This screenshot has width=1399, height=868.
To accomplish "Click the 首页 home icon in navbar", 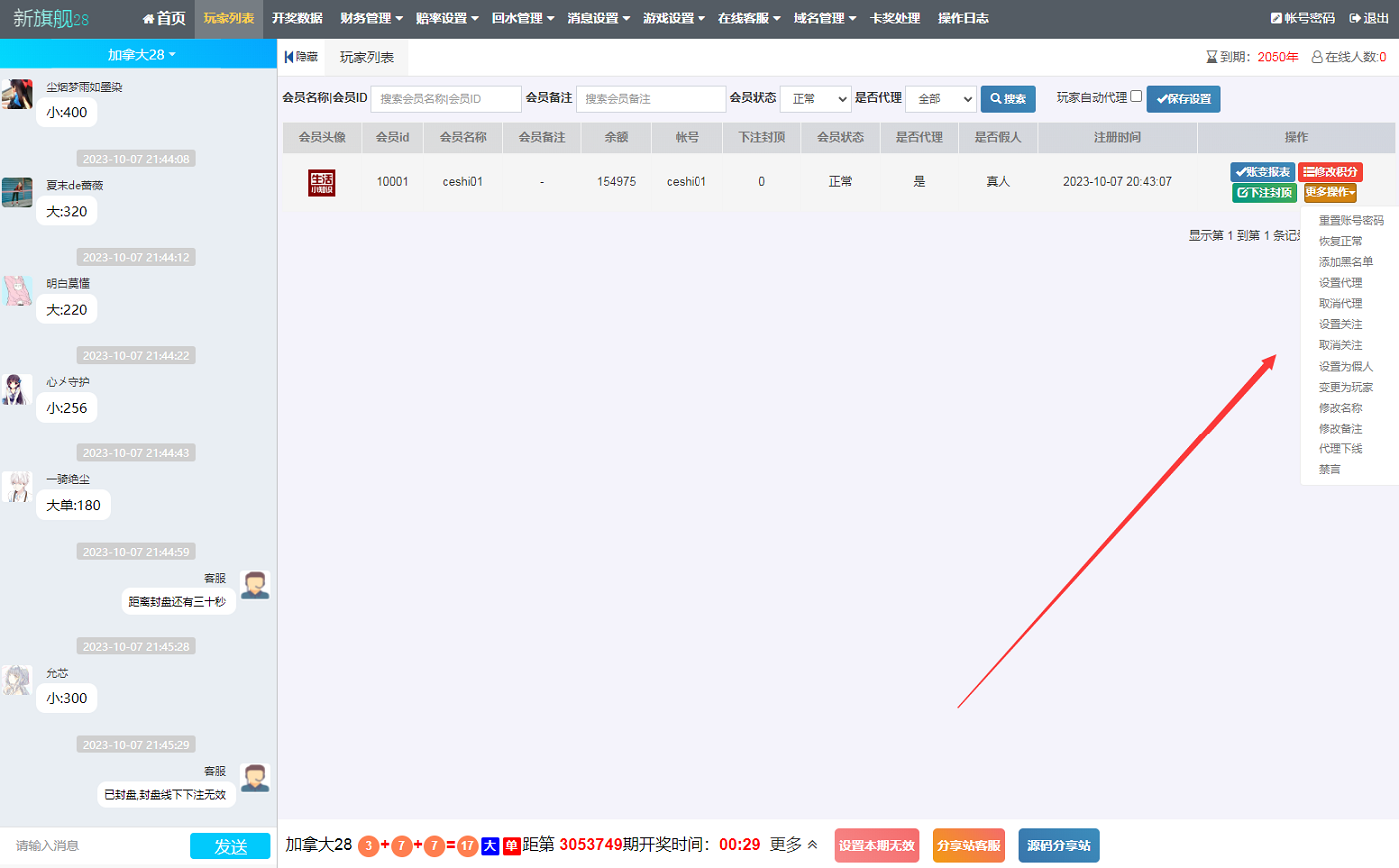I will pos(149,18).
